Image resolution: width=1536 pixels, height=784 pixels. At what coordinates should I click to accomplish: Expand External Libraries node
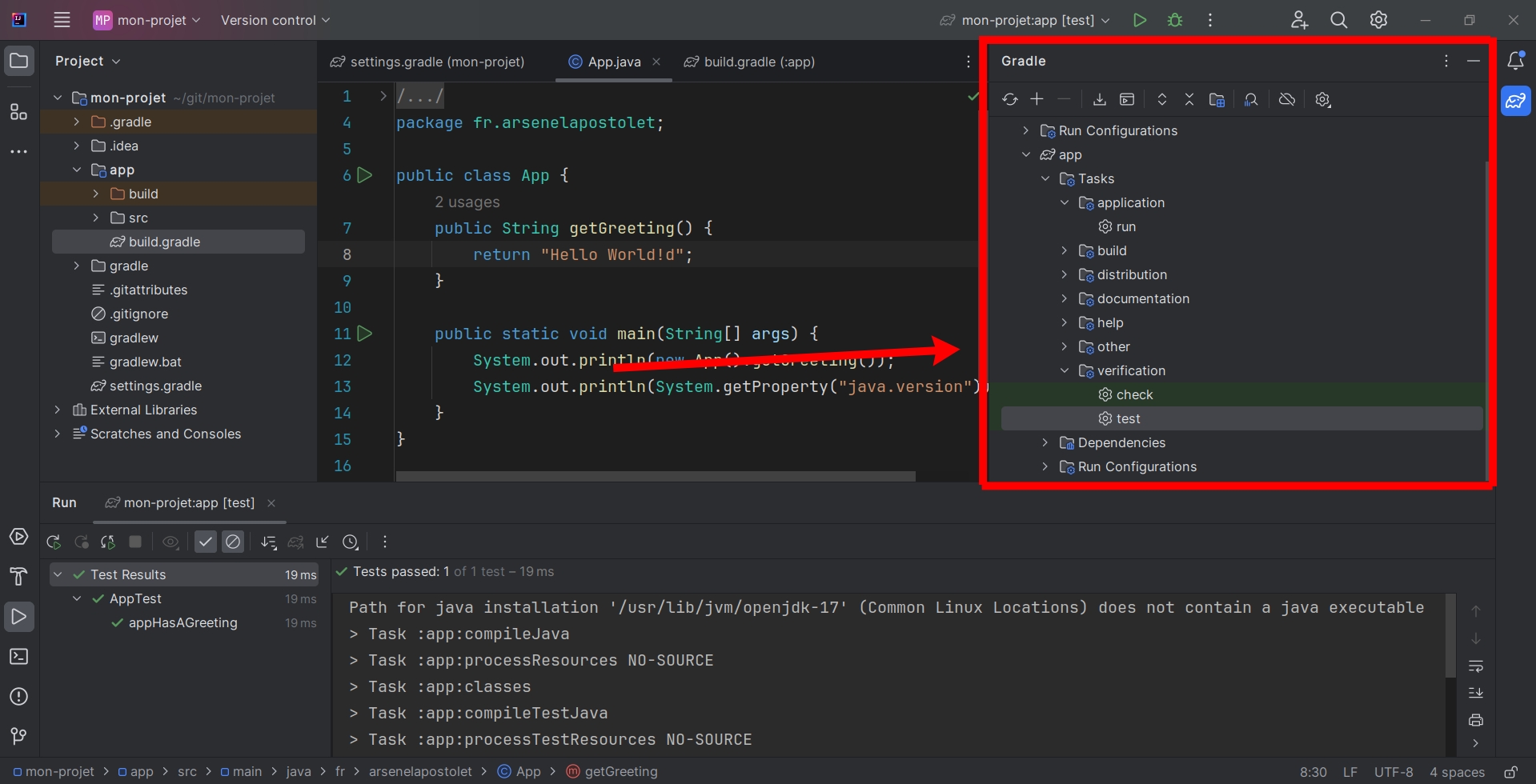(x=57, y=410)
